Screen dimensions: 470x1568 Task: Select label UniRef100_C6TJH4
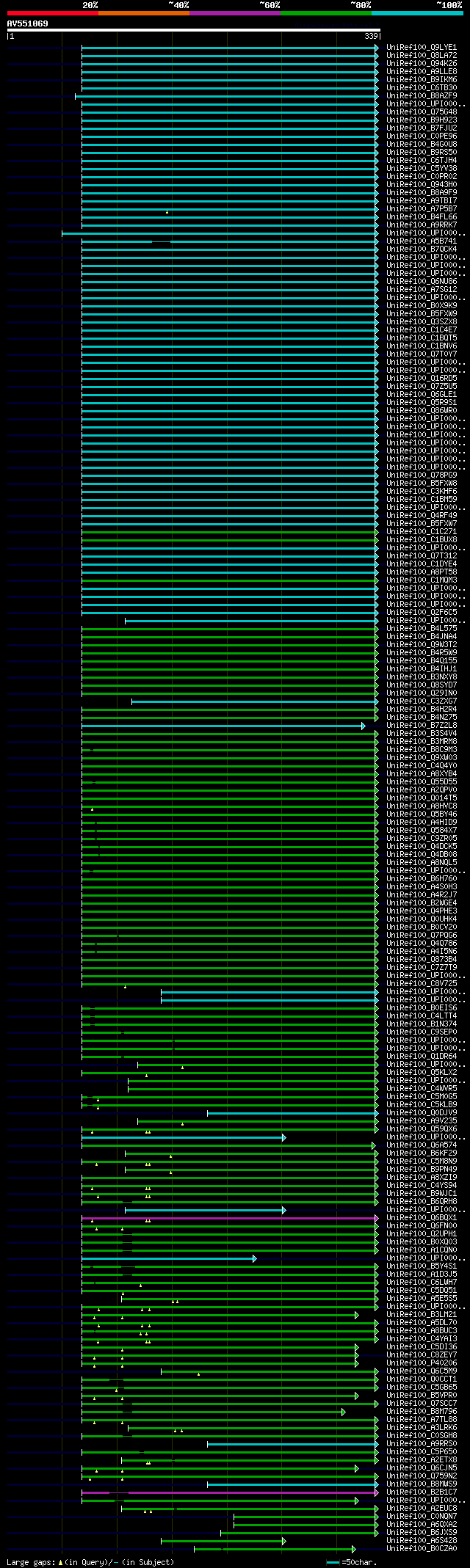coord(422,161)
